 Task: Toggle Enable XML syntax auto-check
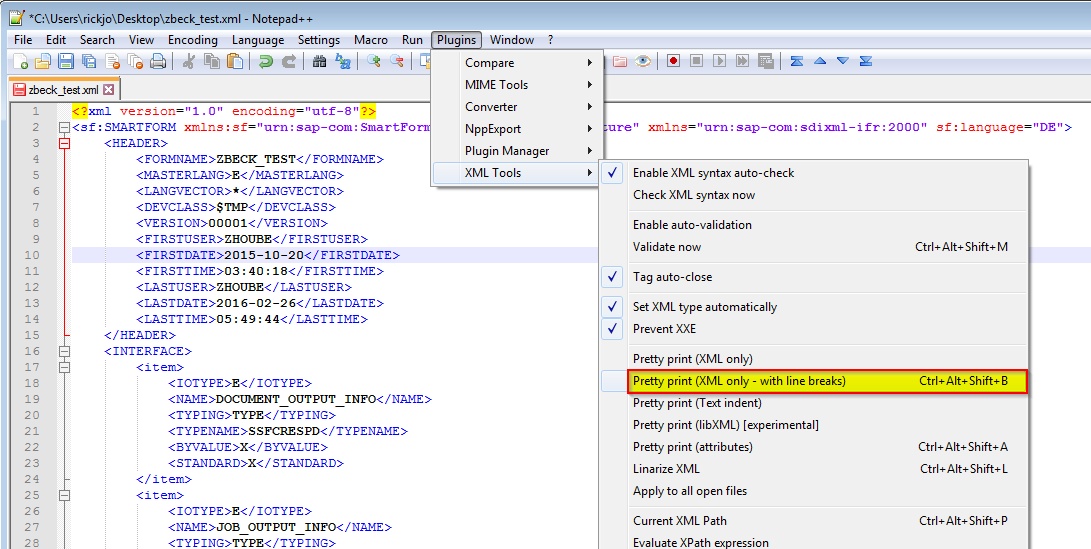point(814,173)
